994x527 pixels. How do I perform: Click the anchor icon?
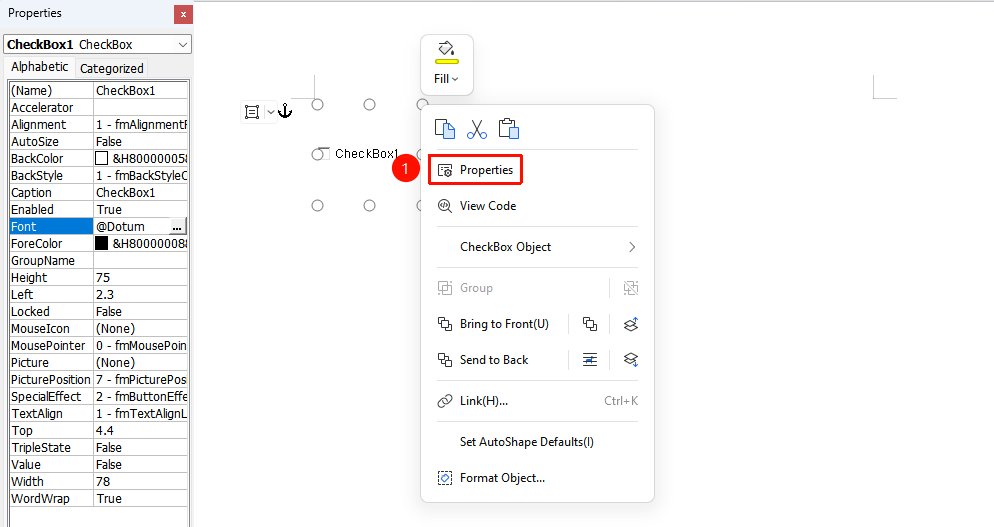[x=285, y=111]
